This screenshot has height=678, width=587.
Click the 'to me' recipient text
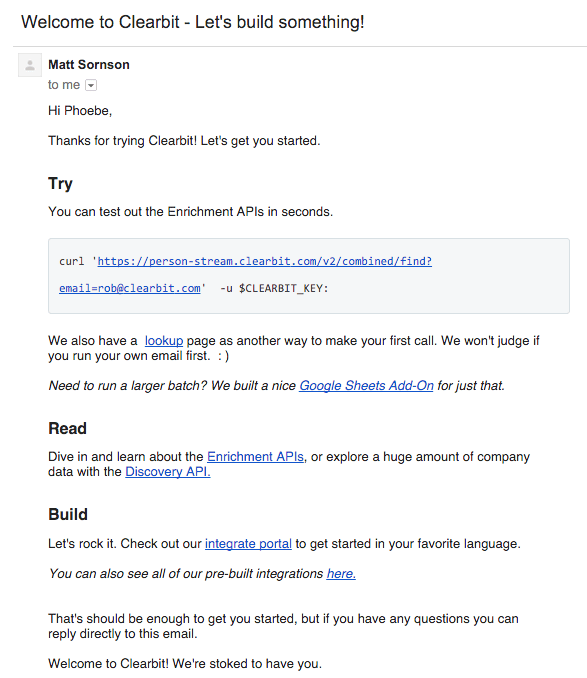point(64,85)
